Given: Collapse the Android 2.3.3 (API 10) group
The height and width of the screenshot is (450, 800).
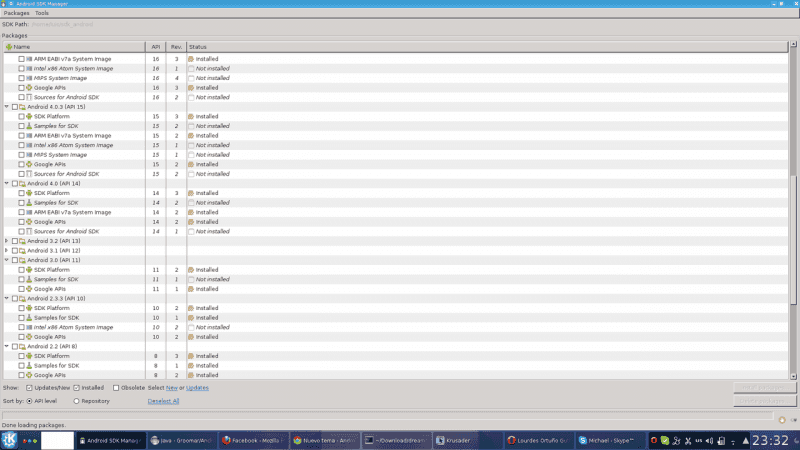Looking at the screenshot, I should click(7, 298).
